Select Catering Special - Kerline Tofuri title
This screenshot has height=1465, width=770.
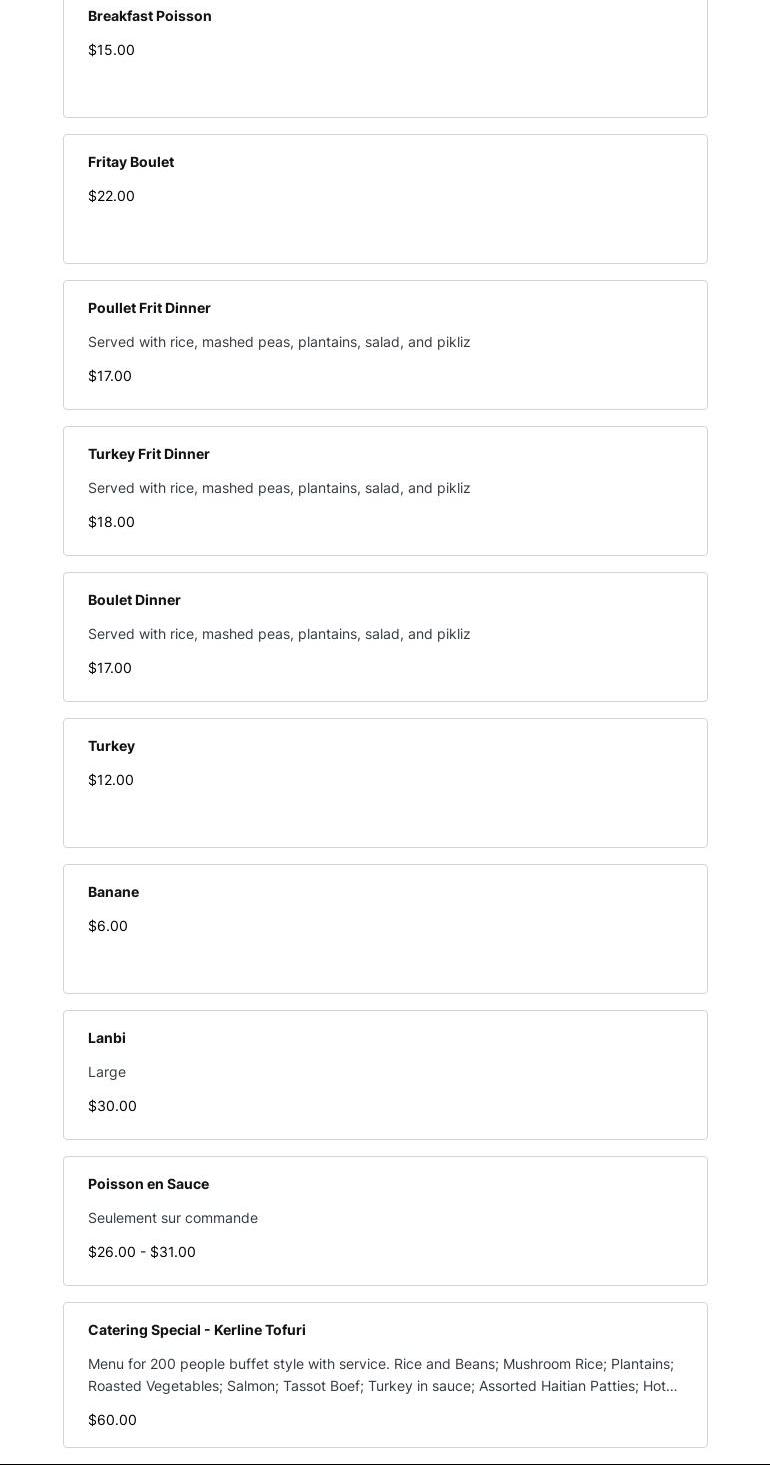[197, 1330]
